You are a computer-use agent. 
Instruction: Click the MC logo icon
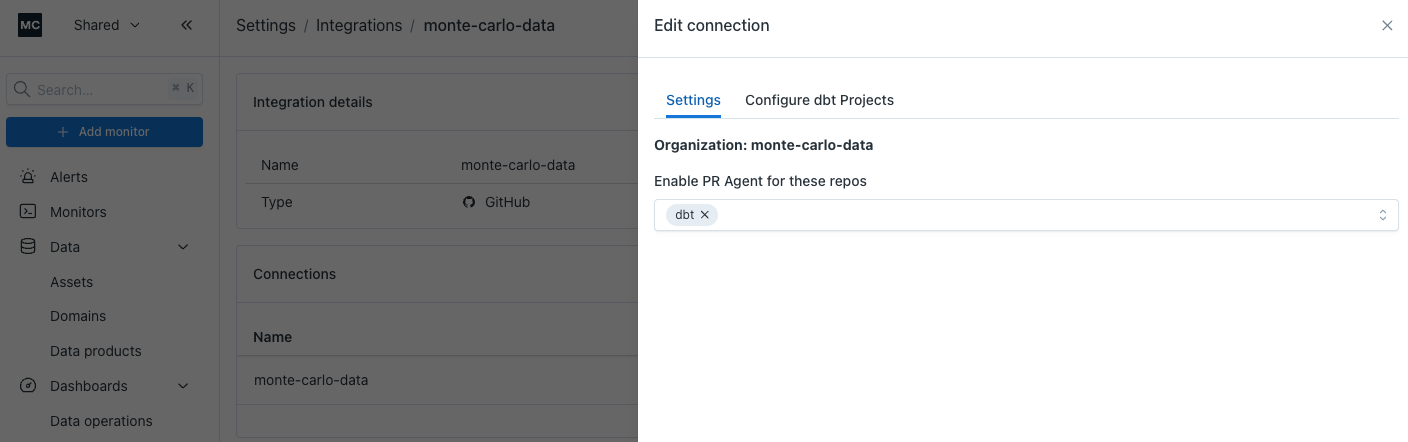pos(30,25)
